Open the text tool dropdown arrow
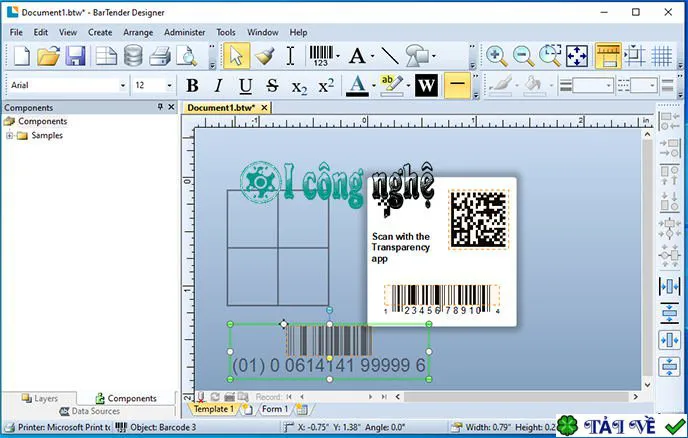Image resolution: width=688 pixels, height=438 pixels. click(373, 56)
